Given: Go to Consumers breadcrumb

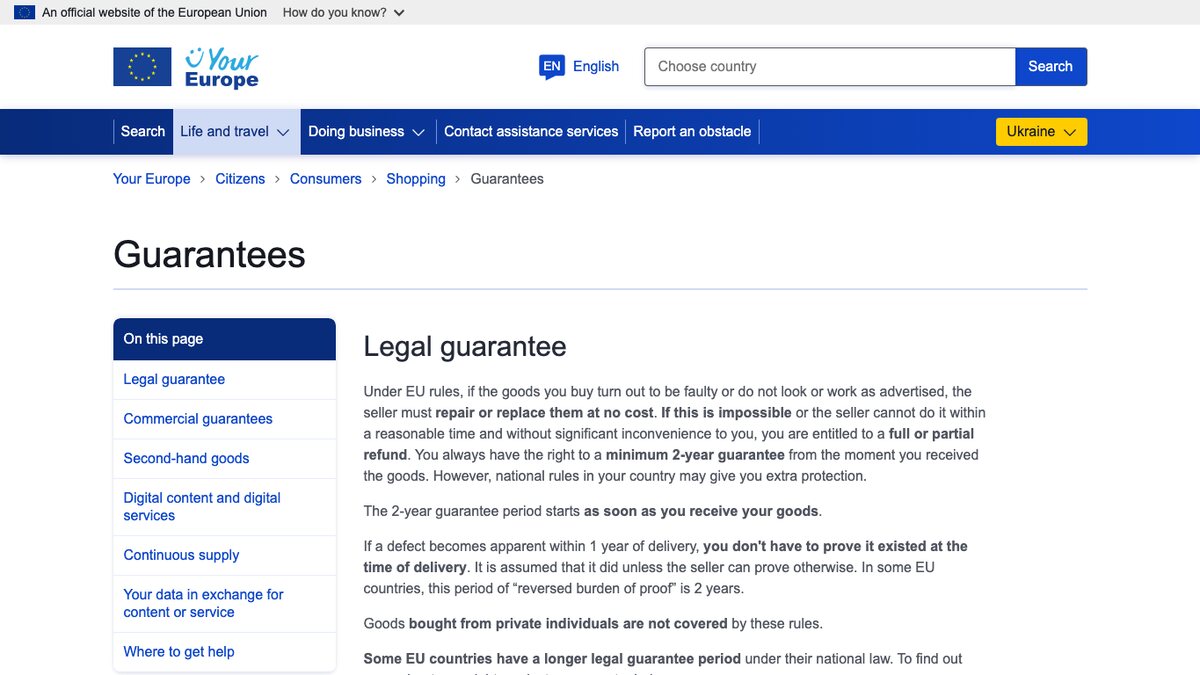Looking at the screenshot, I should click(326, 179).
